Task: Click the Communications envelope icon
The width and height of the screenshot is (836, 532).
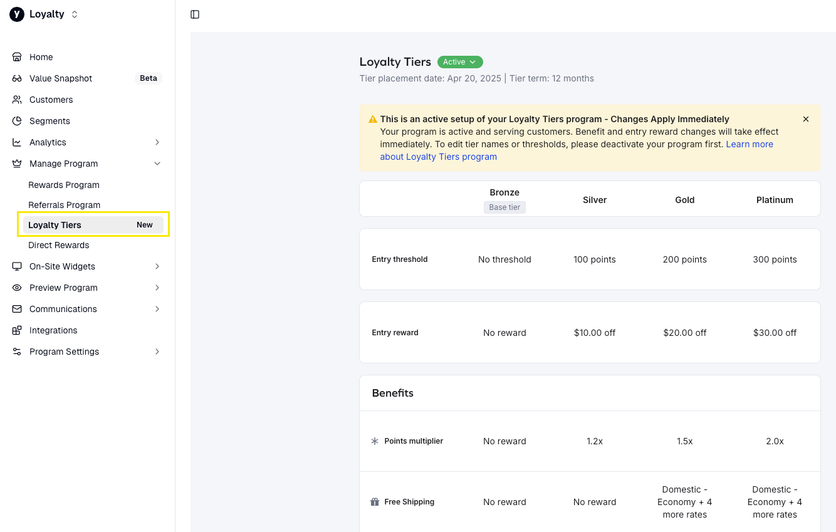Action: (17, 309)
